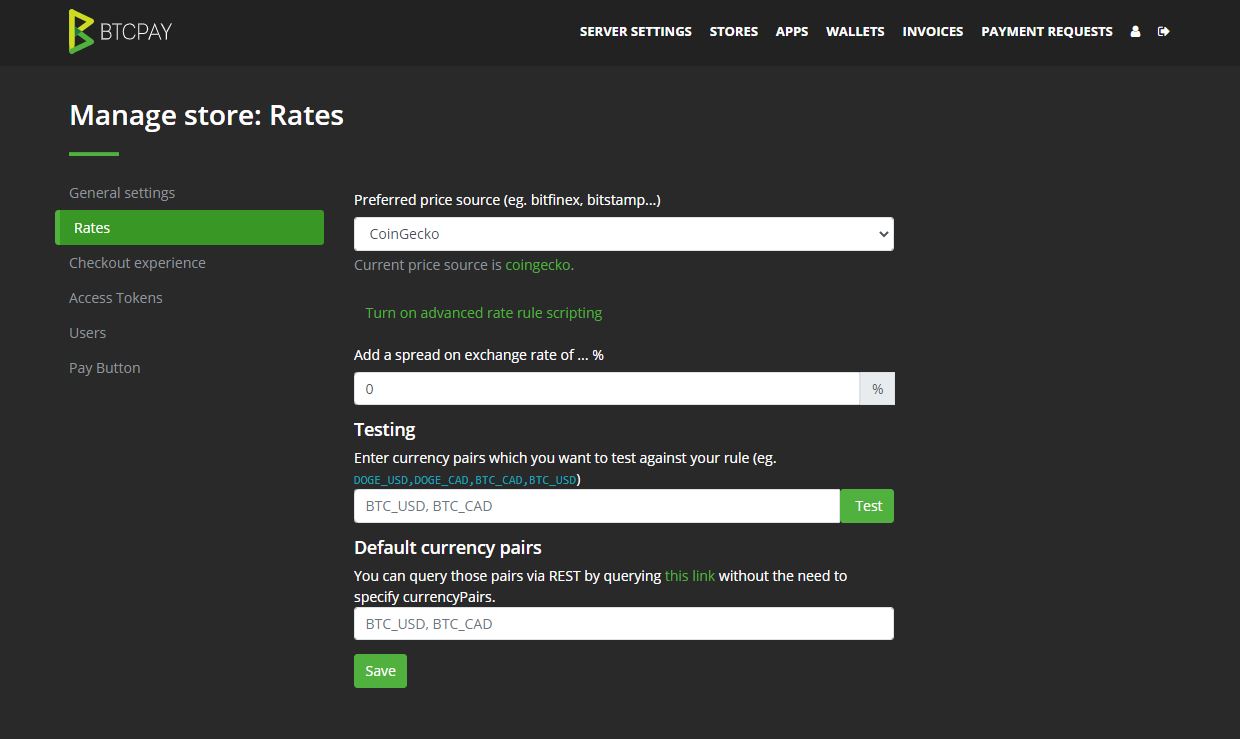Click 'Add a spread on exchange rate' label

click(479, 355)
